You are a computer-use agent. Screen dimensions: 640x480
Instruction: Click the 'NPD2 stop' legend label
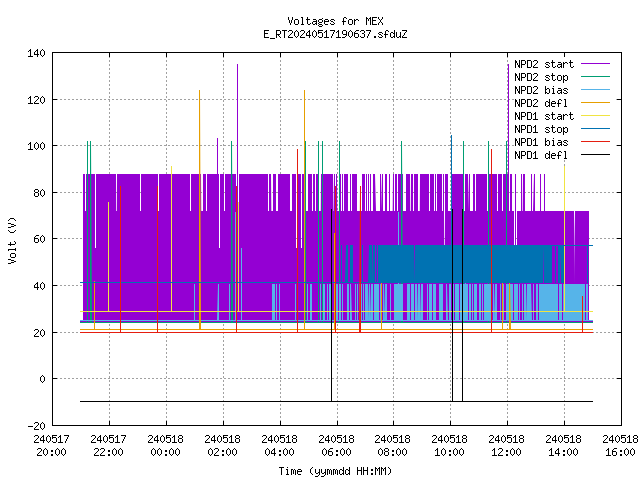pos(541,77)
